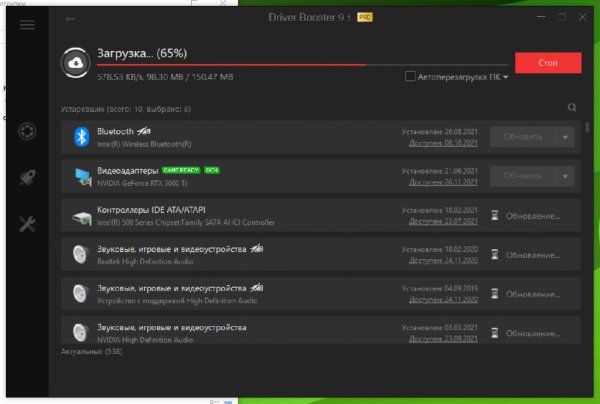Viewport: 600px width, 404px height.
Task: Click hourglass in NVIDIA High Definition Audio row
Action: 494,333
